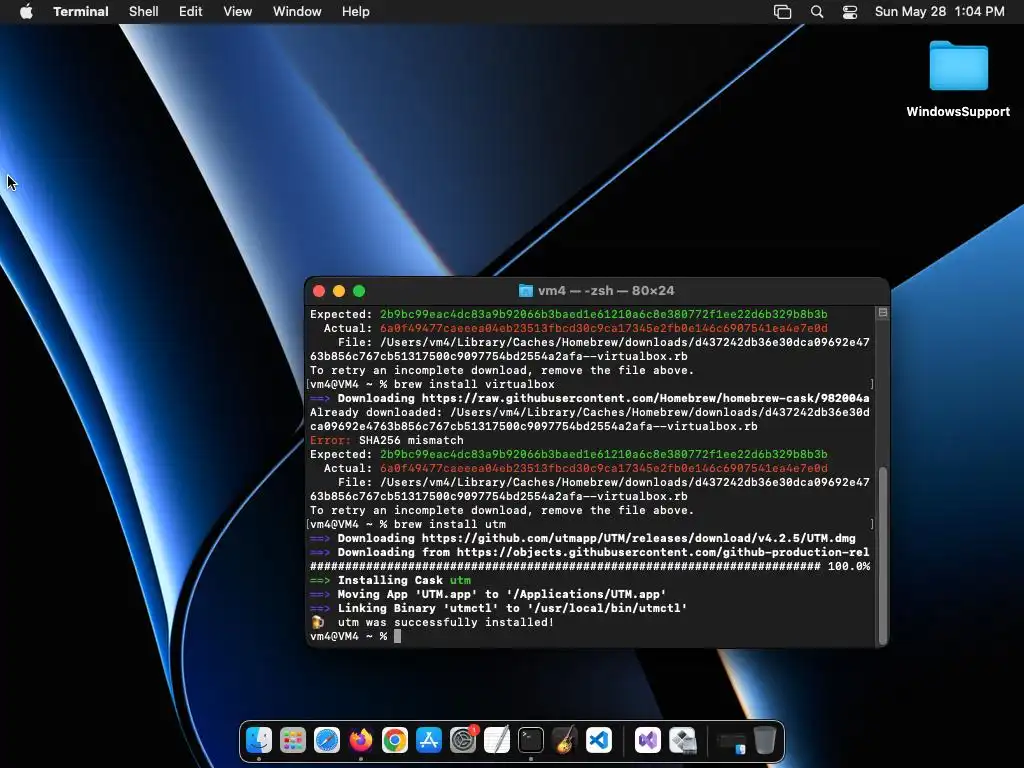Open the Apple menu
The height and width of the screenshot is (768, 1024).
pos(26,11)
